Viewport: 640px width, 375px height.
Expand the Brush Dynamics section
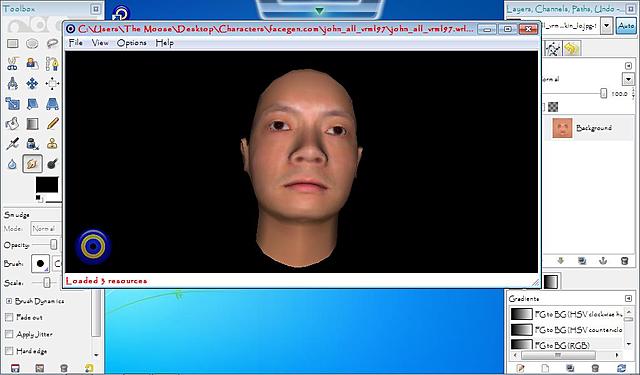point(9,301)
